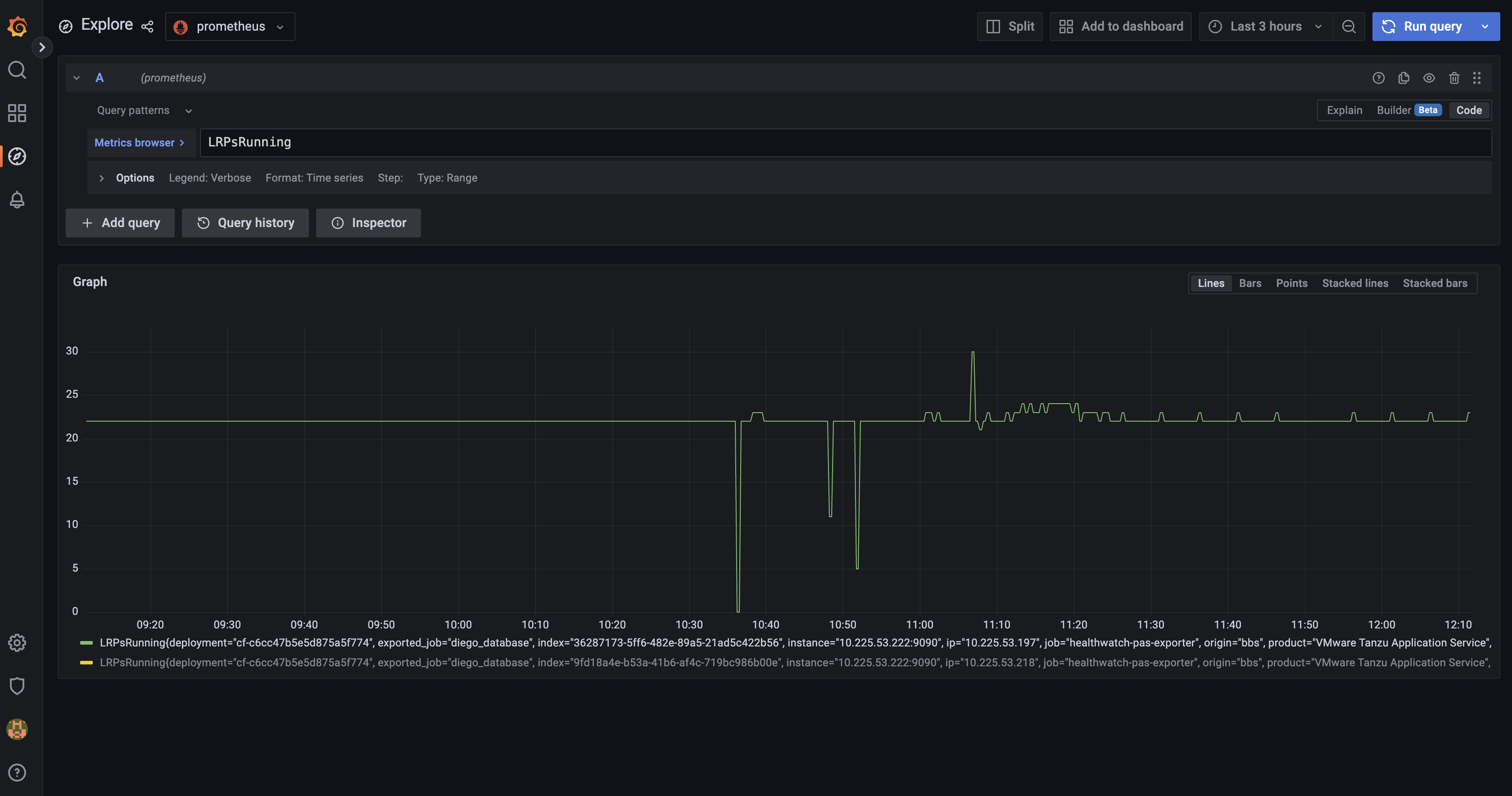Open the Alerting bell icon in sidebar
The height and width of the screenshot is (796, 1512).
click(17, 200)
